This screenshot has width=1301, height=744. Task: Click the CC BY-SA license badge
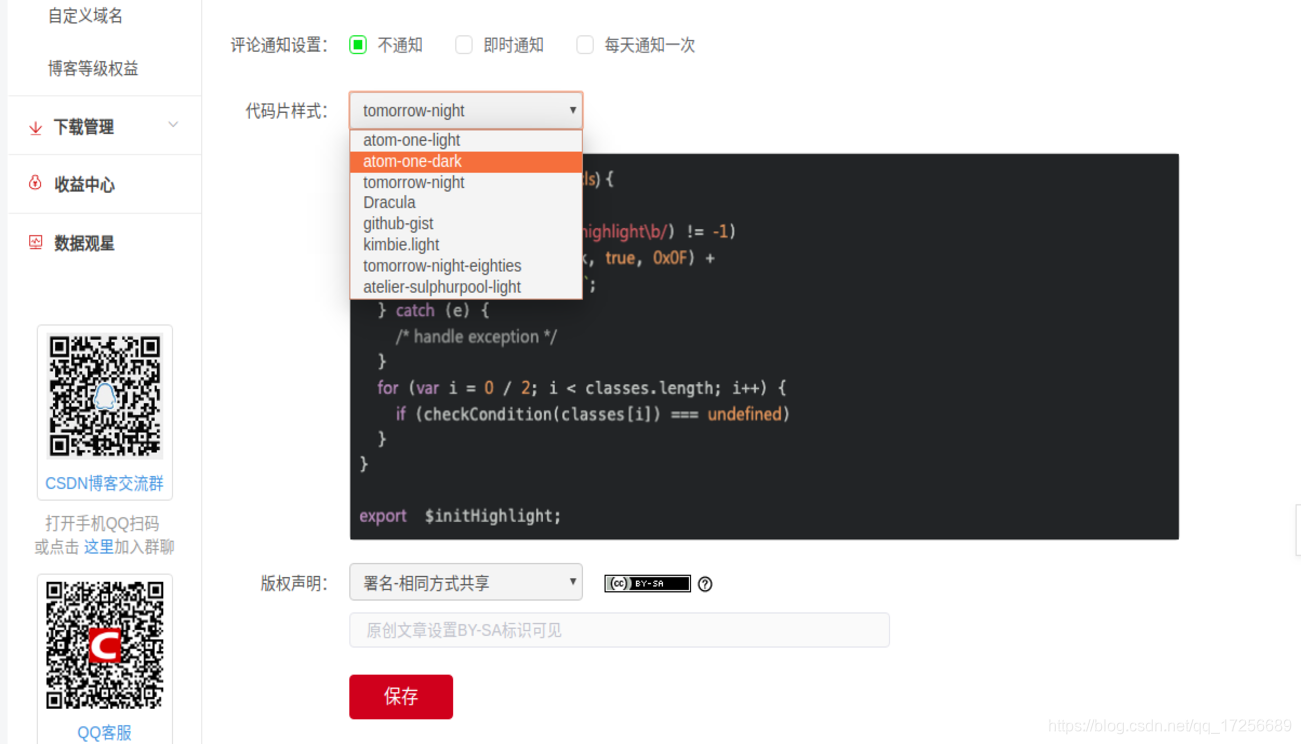point(647,583)
